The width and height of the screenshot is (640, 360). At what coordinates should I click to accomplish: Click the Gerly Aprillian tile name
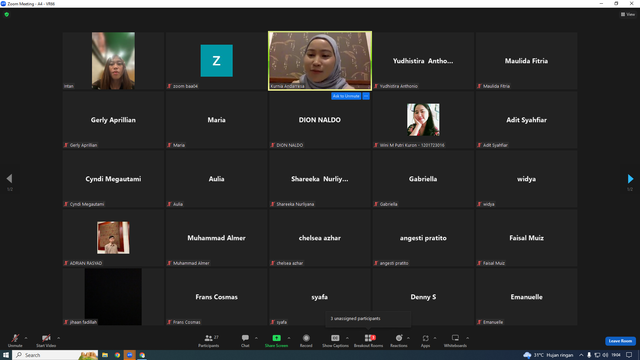[113, 120]
